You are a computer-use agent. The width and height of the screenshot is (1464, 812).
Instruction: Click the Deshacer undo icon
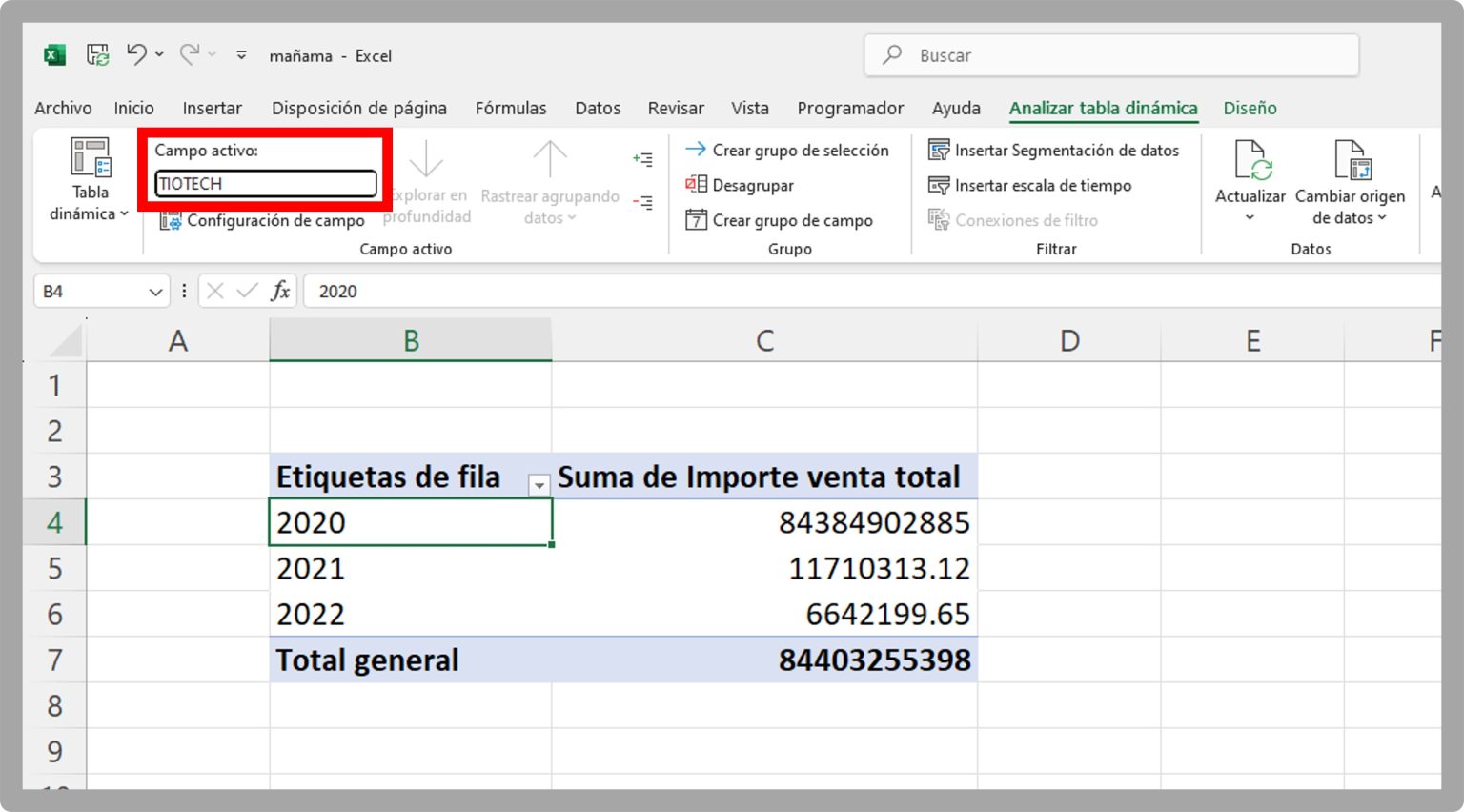point(136,54)
